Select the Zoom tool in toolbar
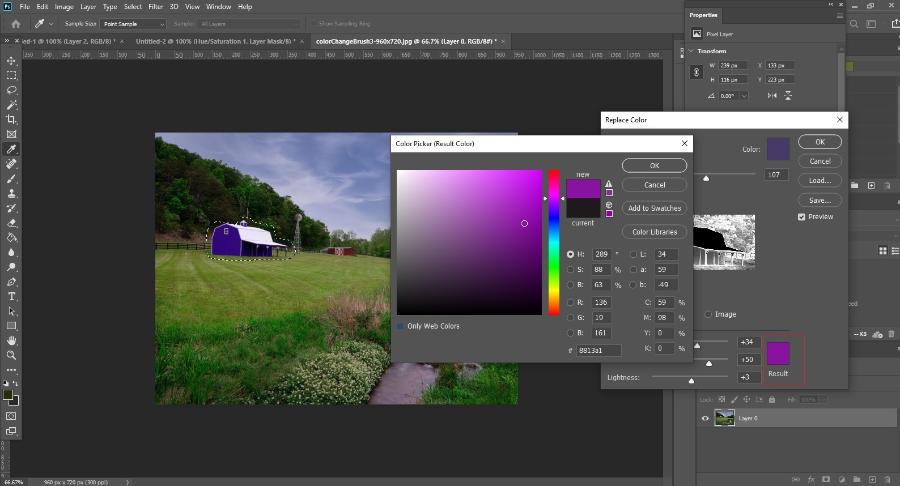Screen dimensions: 900x486 pyautogui.click(x=12, y=355)
